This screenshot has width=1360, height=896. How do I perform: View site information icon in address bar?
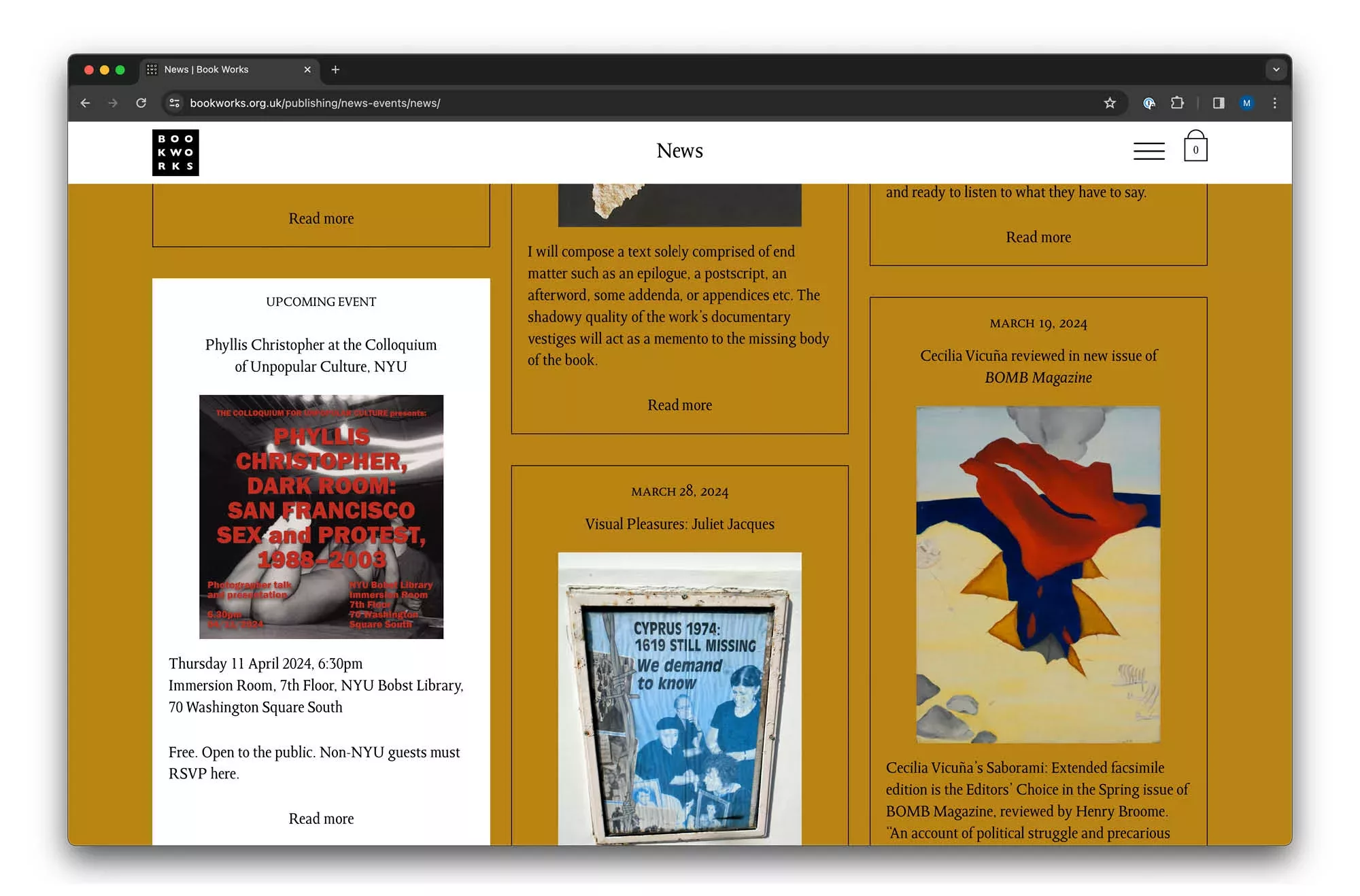[175, 103]
